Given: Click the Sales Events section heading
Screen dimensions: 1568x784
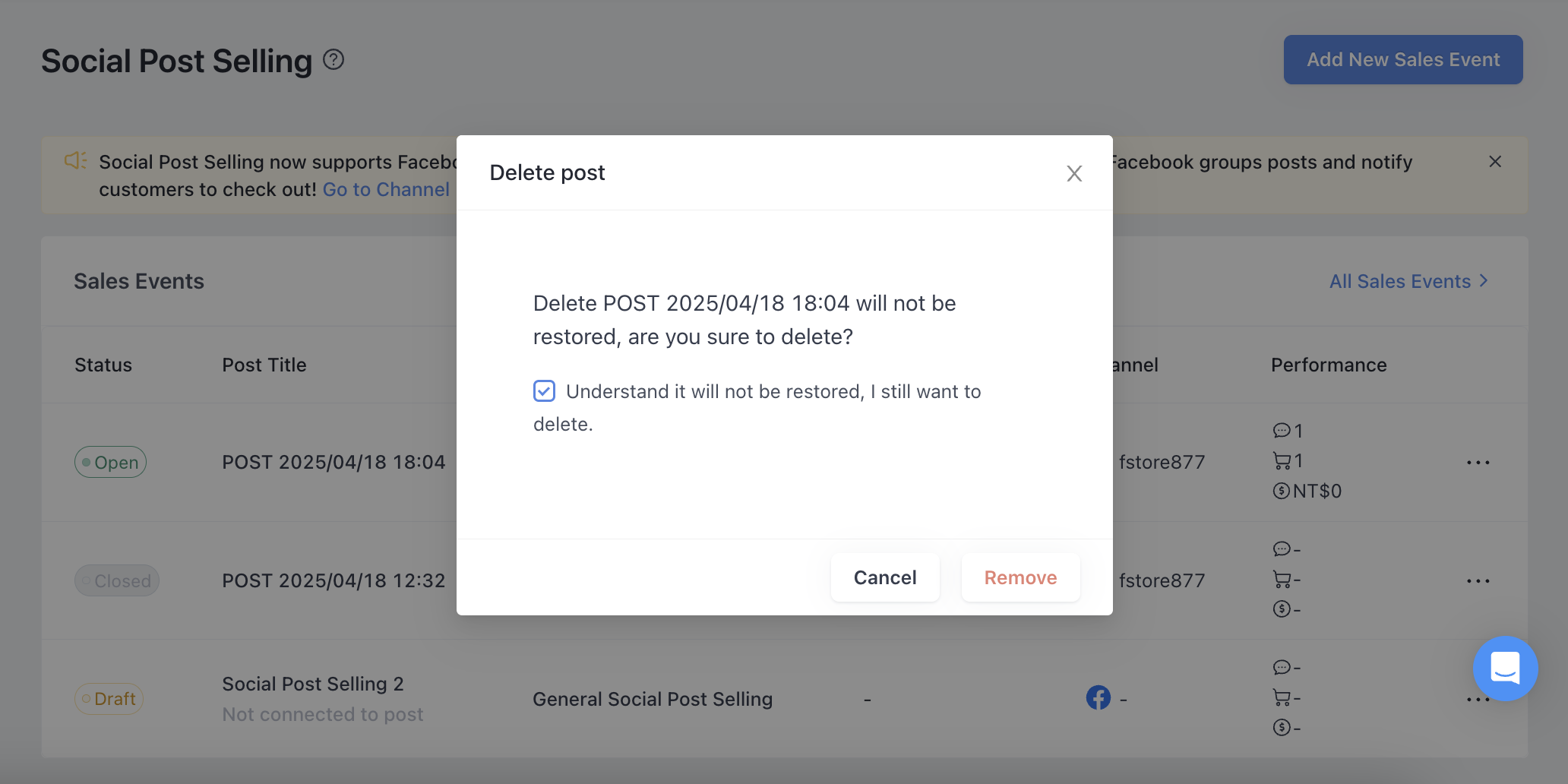Looking at the screenshot, I should [x=139, y=281].
